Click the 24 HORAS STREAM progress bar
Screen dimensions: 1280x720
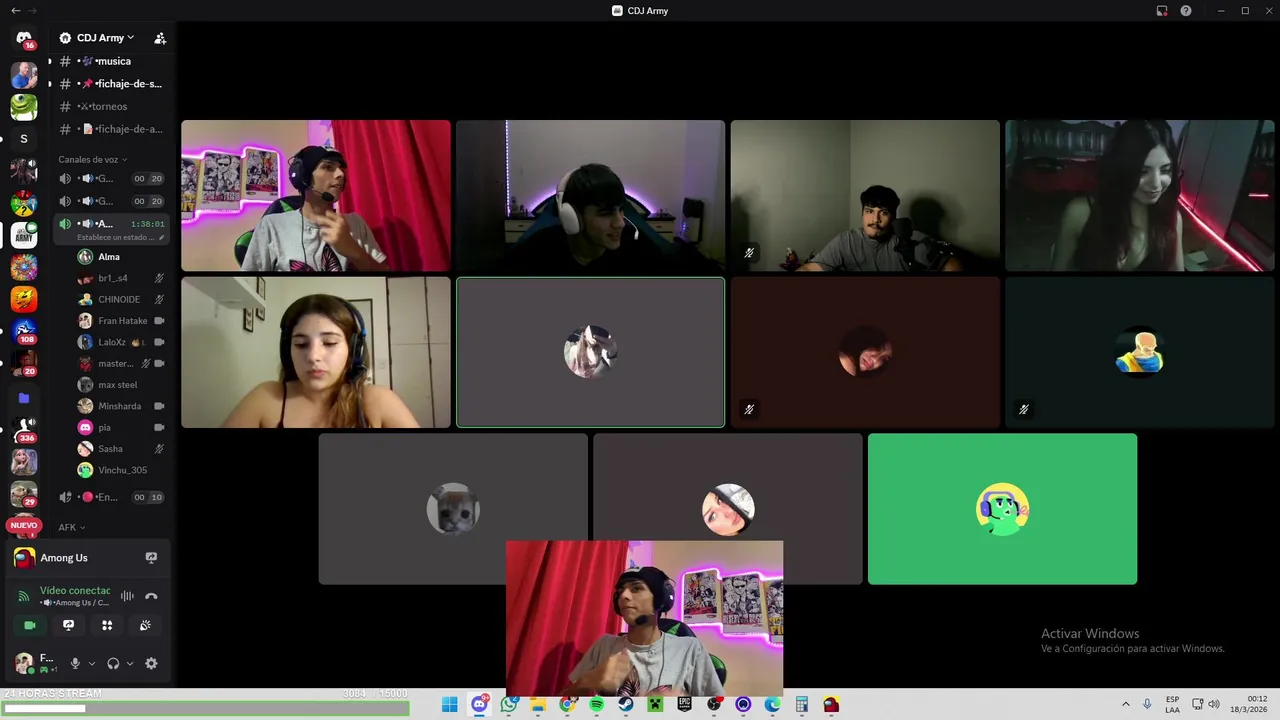205,708
